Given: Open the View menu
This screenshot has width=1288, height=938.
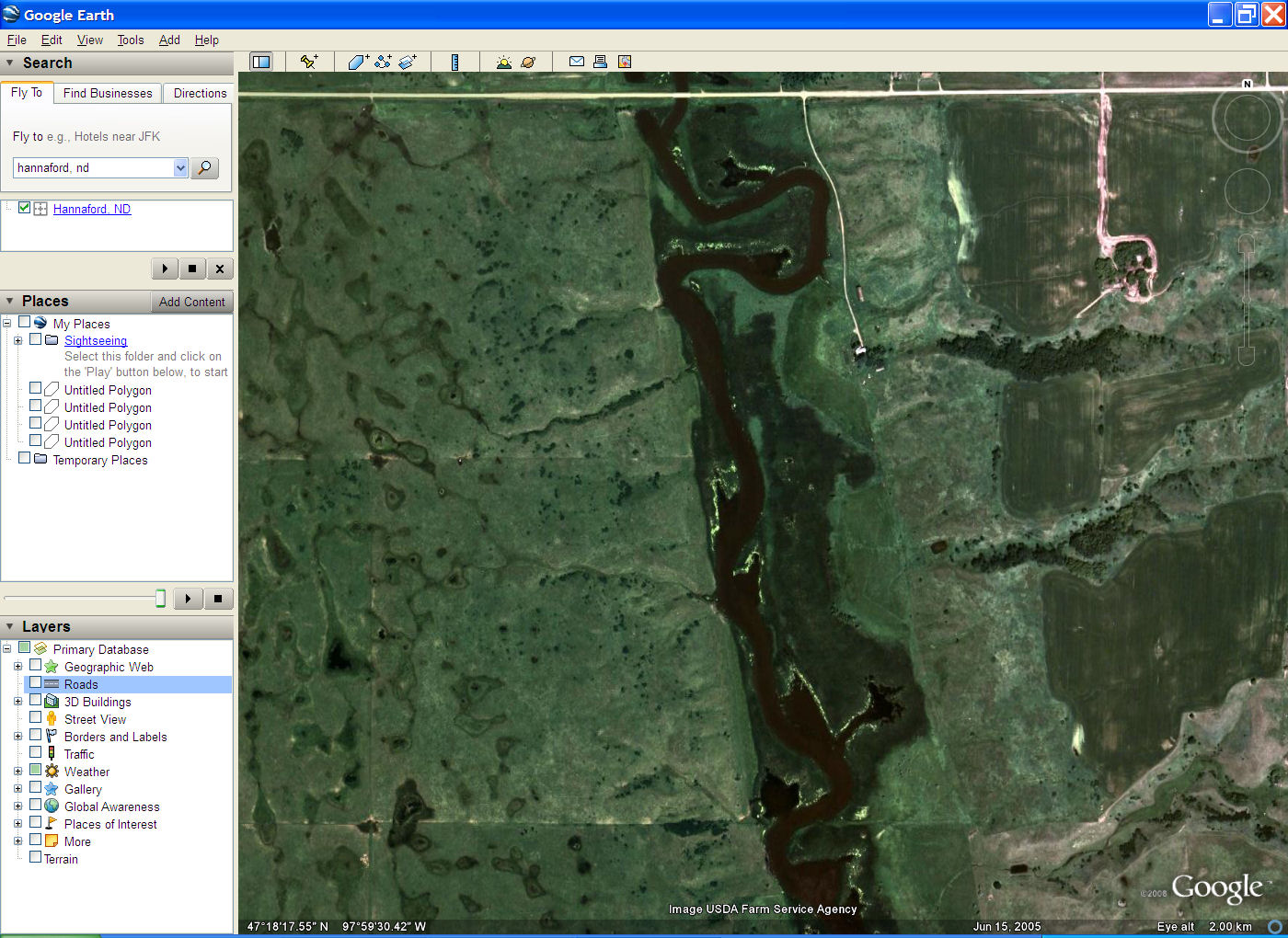Looking at the screenshot, I should coord(90,40).
